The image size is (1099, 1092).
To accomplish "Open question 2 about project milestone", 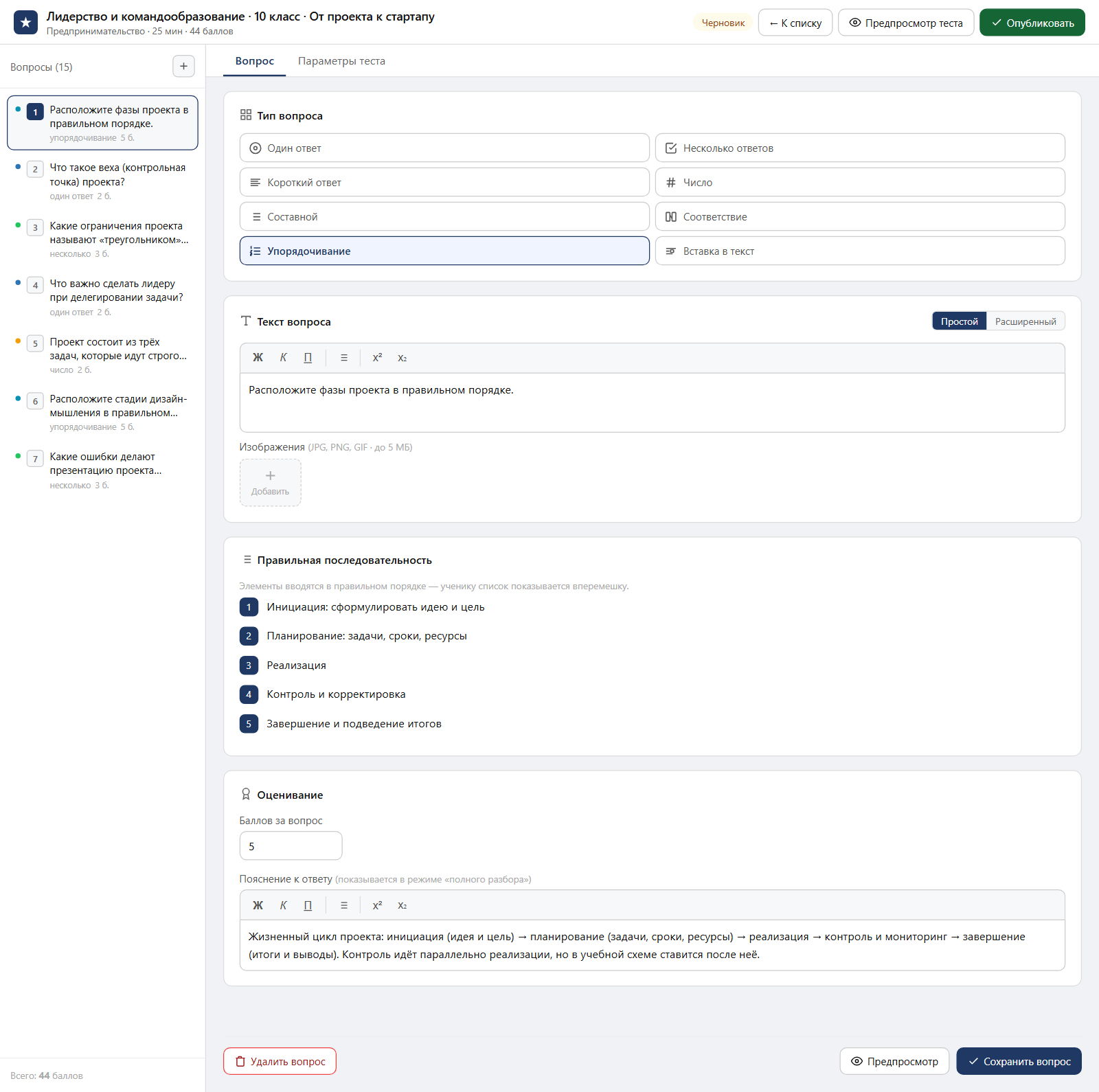I will click(102, 181).
